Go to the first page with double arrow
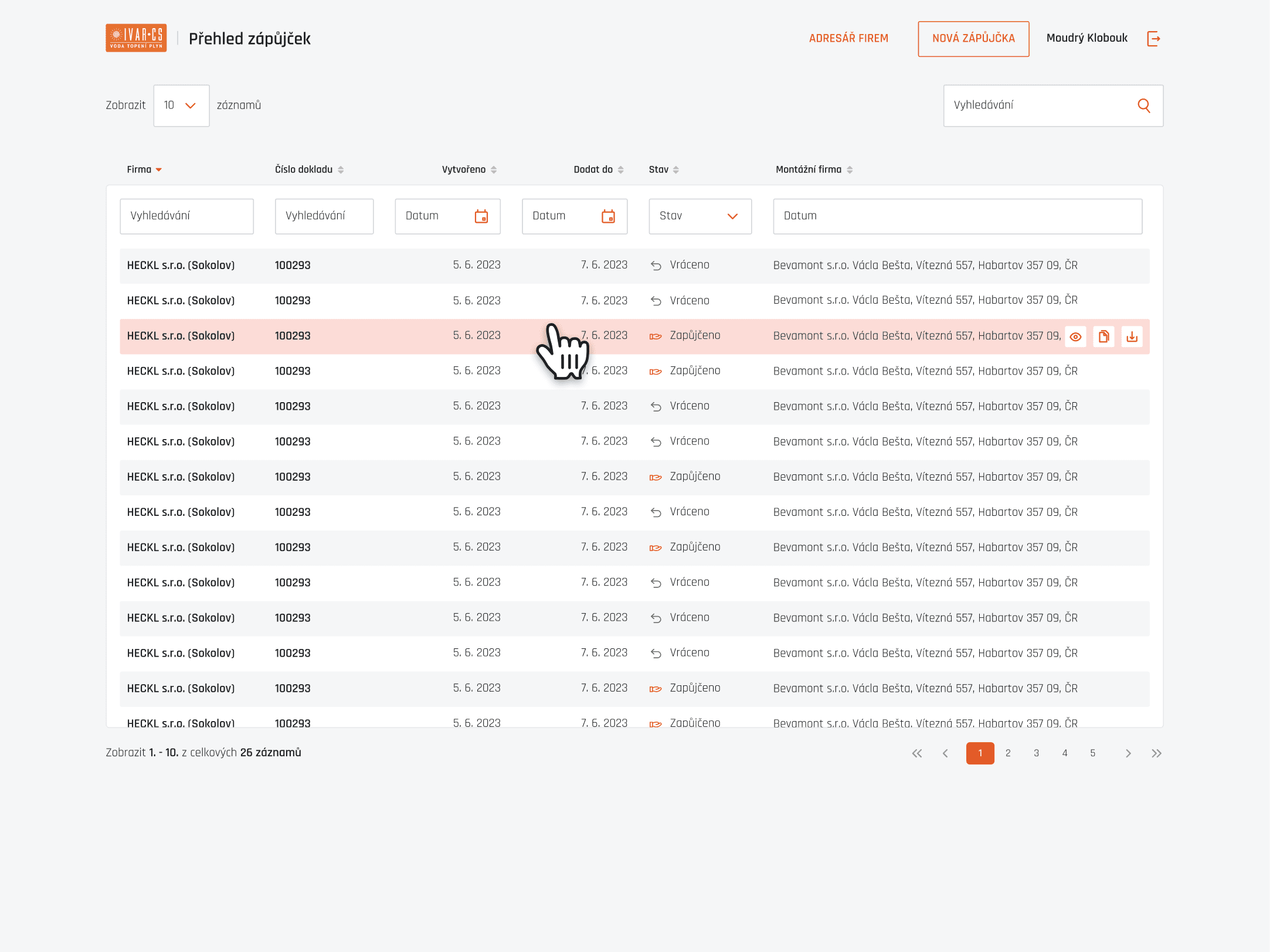The image size is (1270, 952). pos(916,753)
